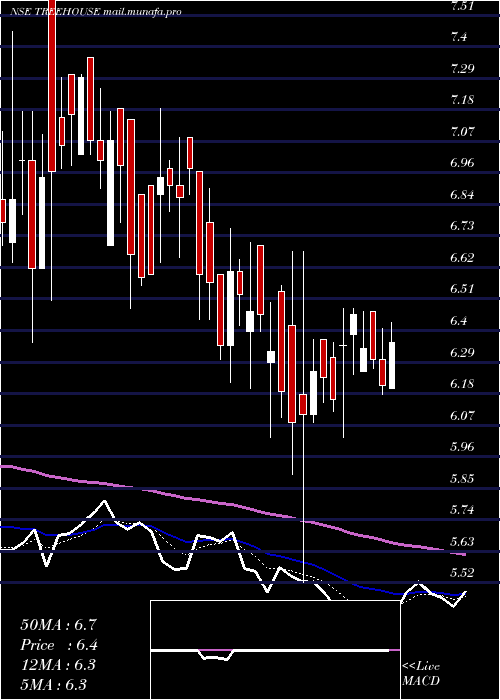Click the 6.62 price axis label
Image resolution: width=500 pixels, height=700 pixels.
coord(464,258)
